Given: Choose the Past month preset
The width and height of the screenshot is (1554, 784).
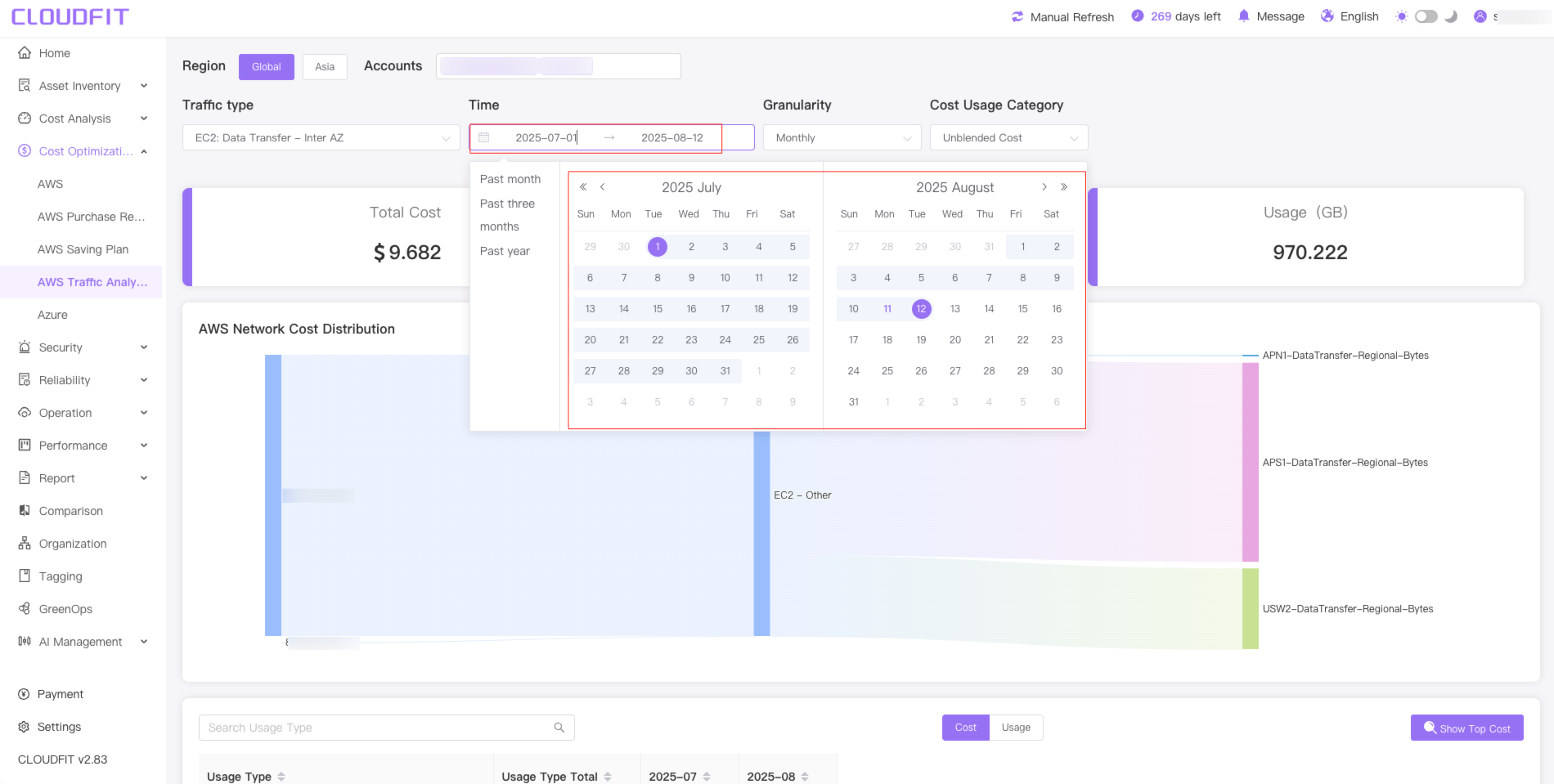Looking at the screenshot, I should coord(510,179).
